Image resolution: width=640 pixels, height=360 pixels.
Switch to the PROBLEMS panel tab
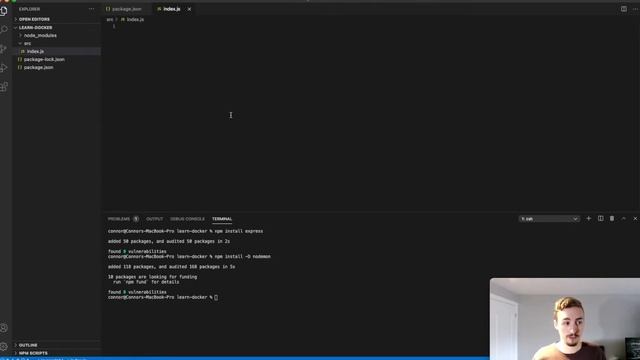[x=122, y=219]
